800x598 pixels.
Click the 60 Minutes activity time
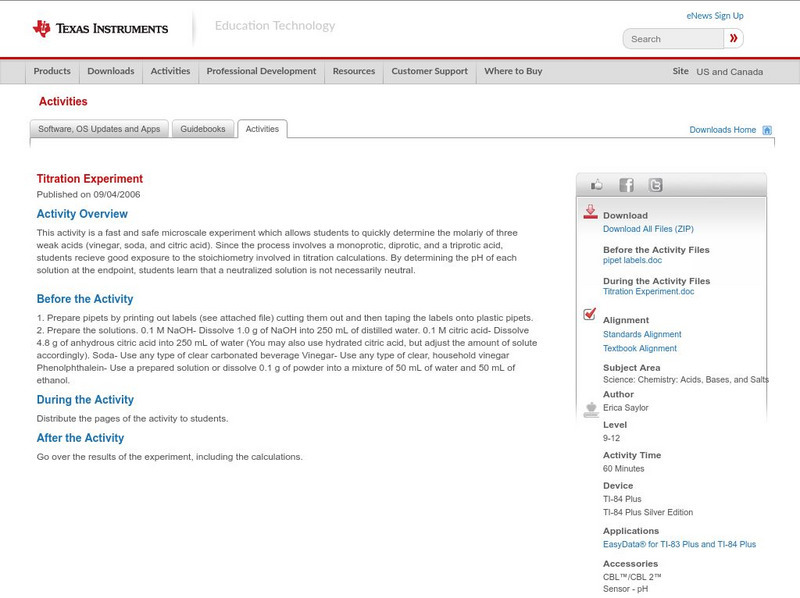pyautogui.click(x=623, y=468)
